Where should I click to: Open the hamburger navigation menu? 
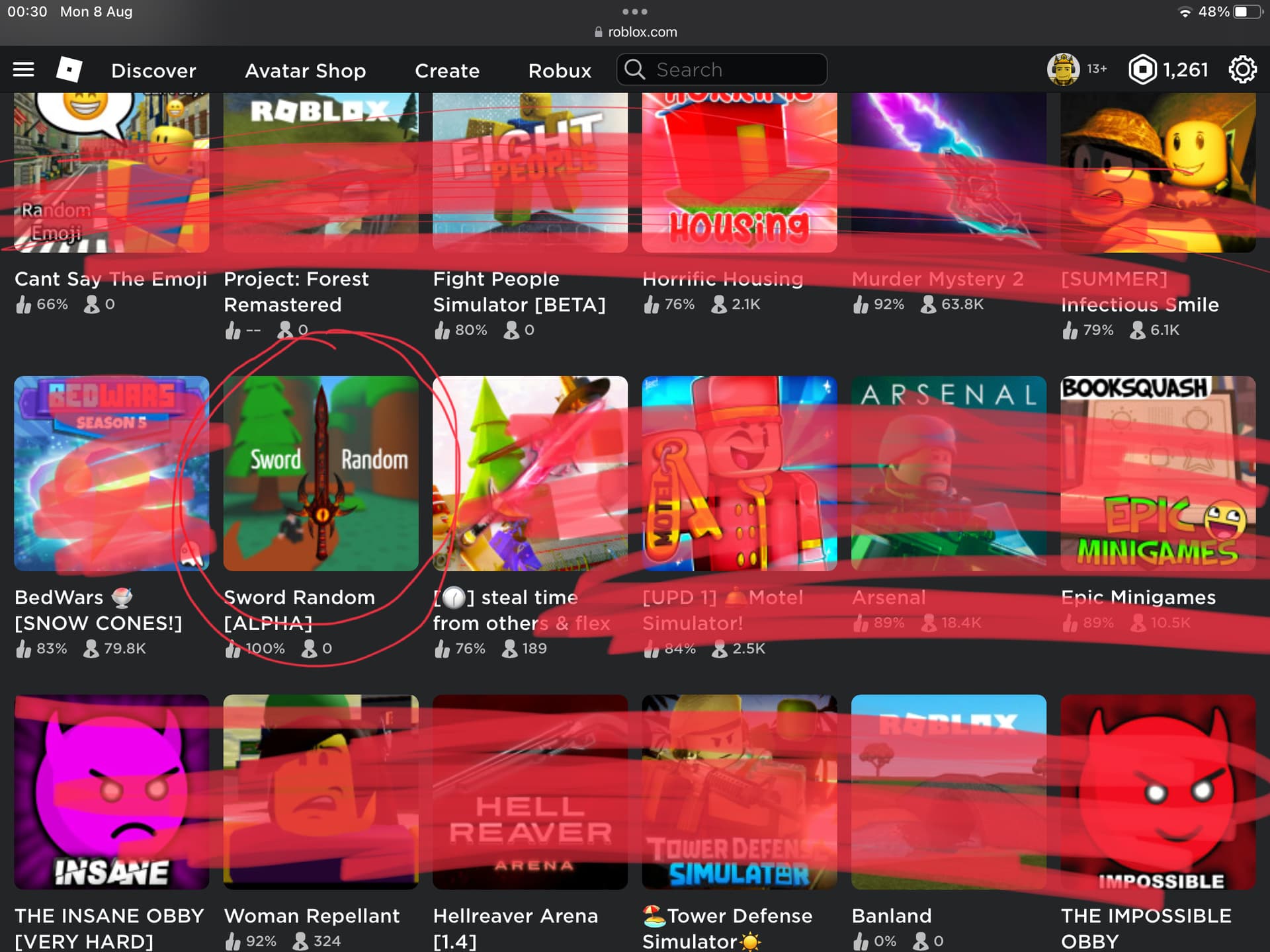click(x=24, y=69)
